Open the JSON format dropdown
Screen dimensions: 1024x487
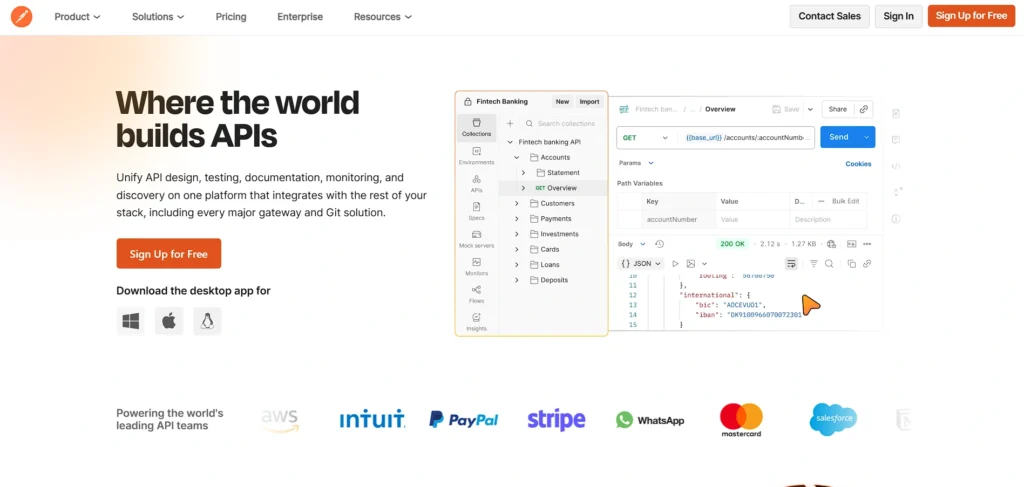[641, 264]
